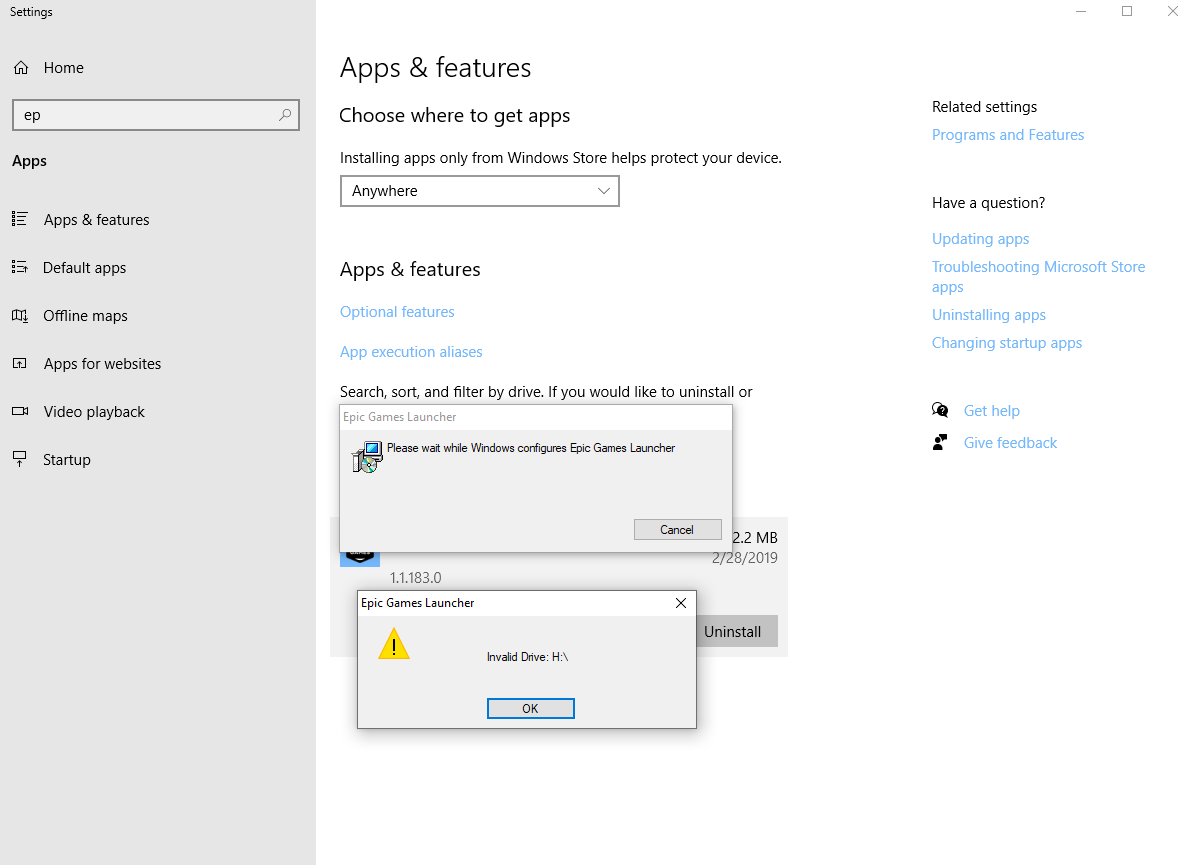Viewport: 1193px width, 865px height.
Task: Open the Default apps sidebar item
Action: (84, 268)
